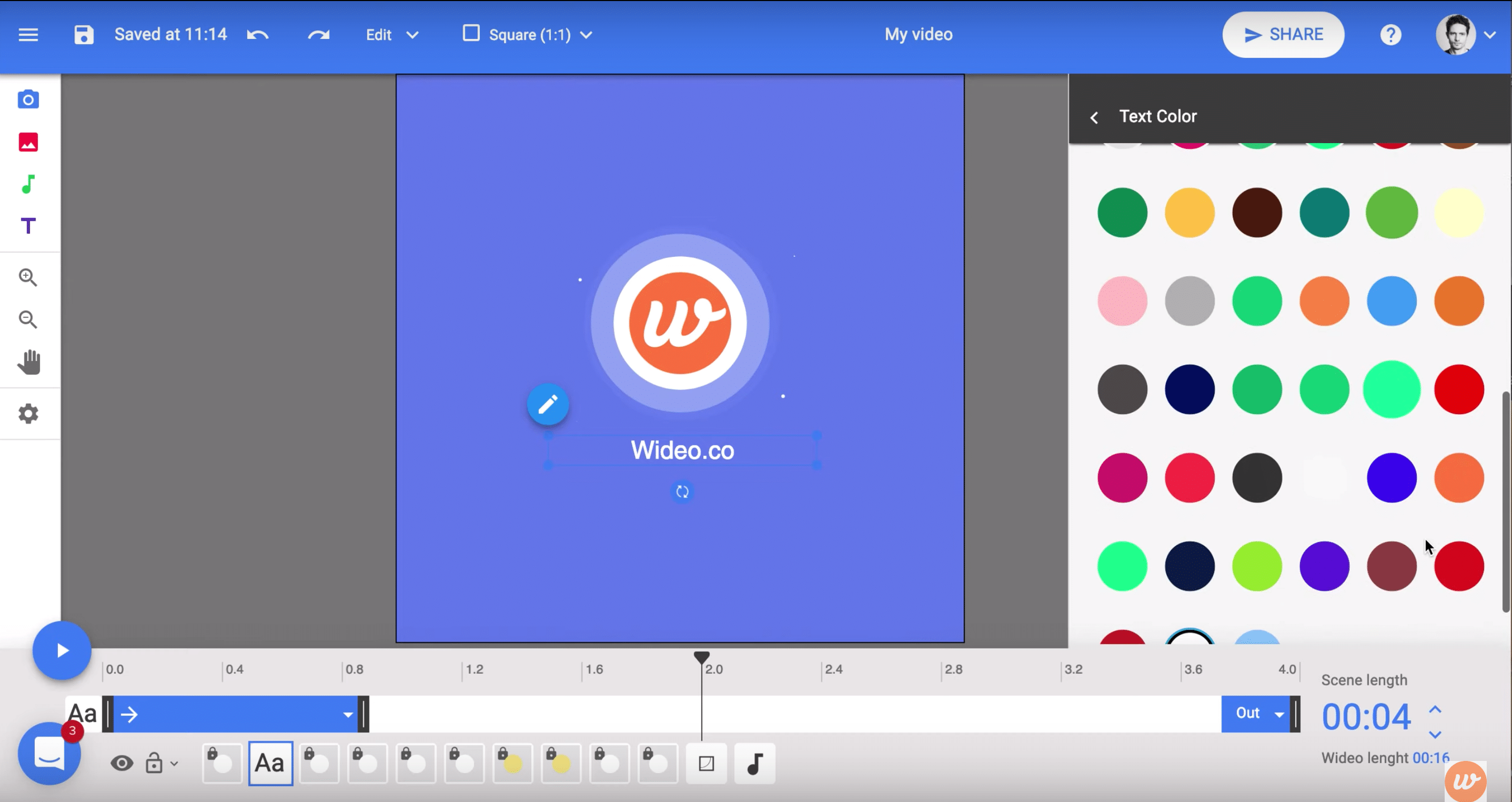Pick the yellow-orange color swatch
This screenshot has width=1512, height=802.
[1190, 213]
